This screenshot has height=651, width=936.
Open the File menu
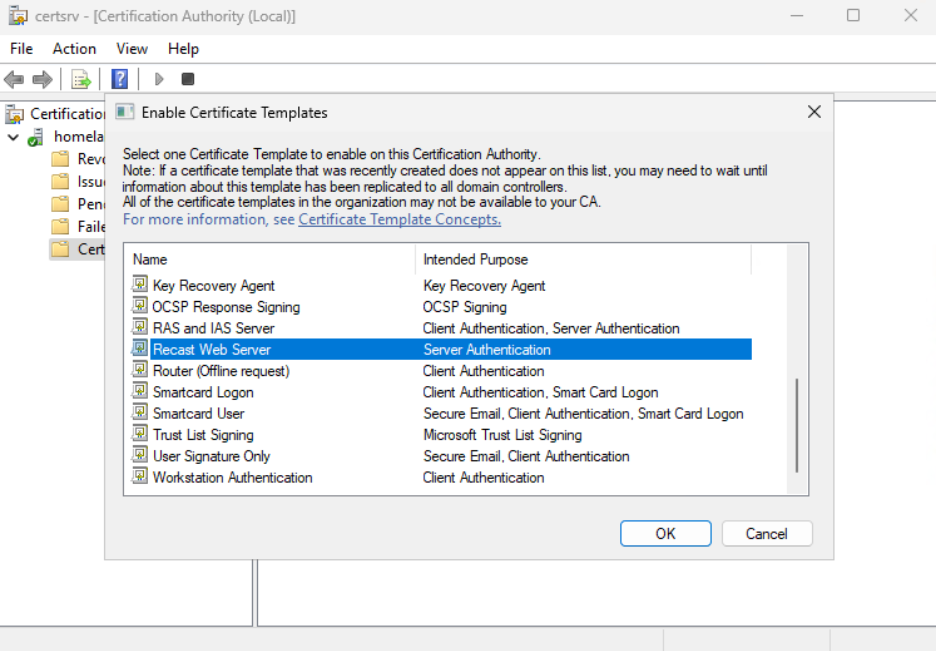[x=21, y=48]
